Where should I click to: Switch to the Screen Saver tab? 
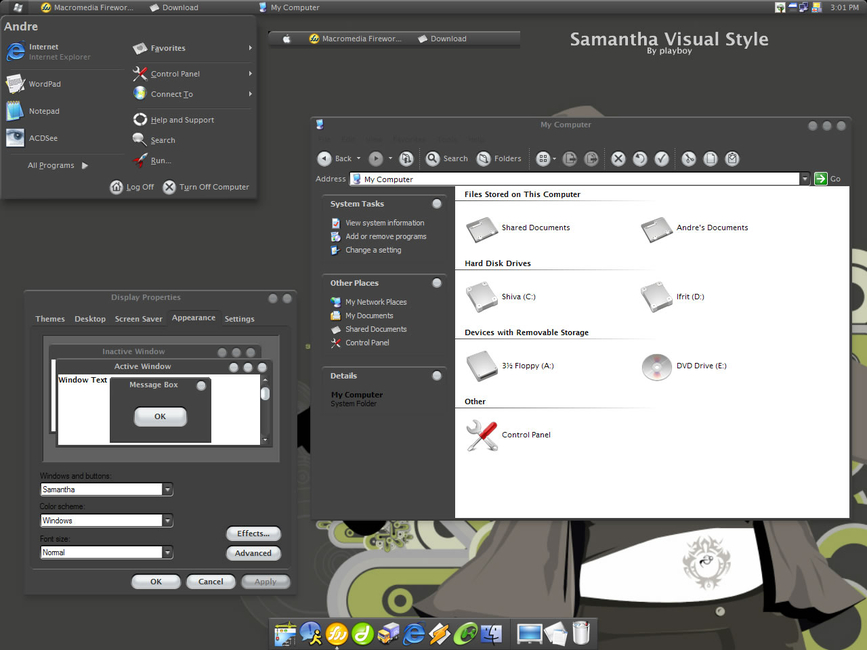click(x=138, y=319)
